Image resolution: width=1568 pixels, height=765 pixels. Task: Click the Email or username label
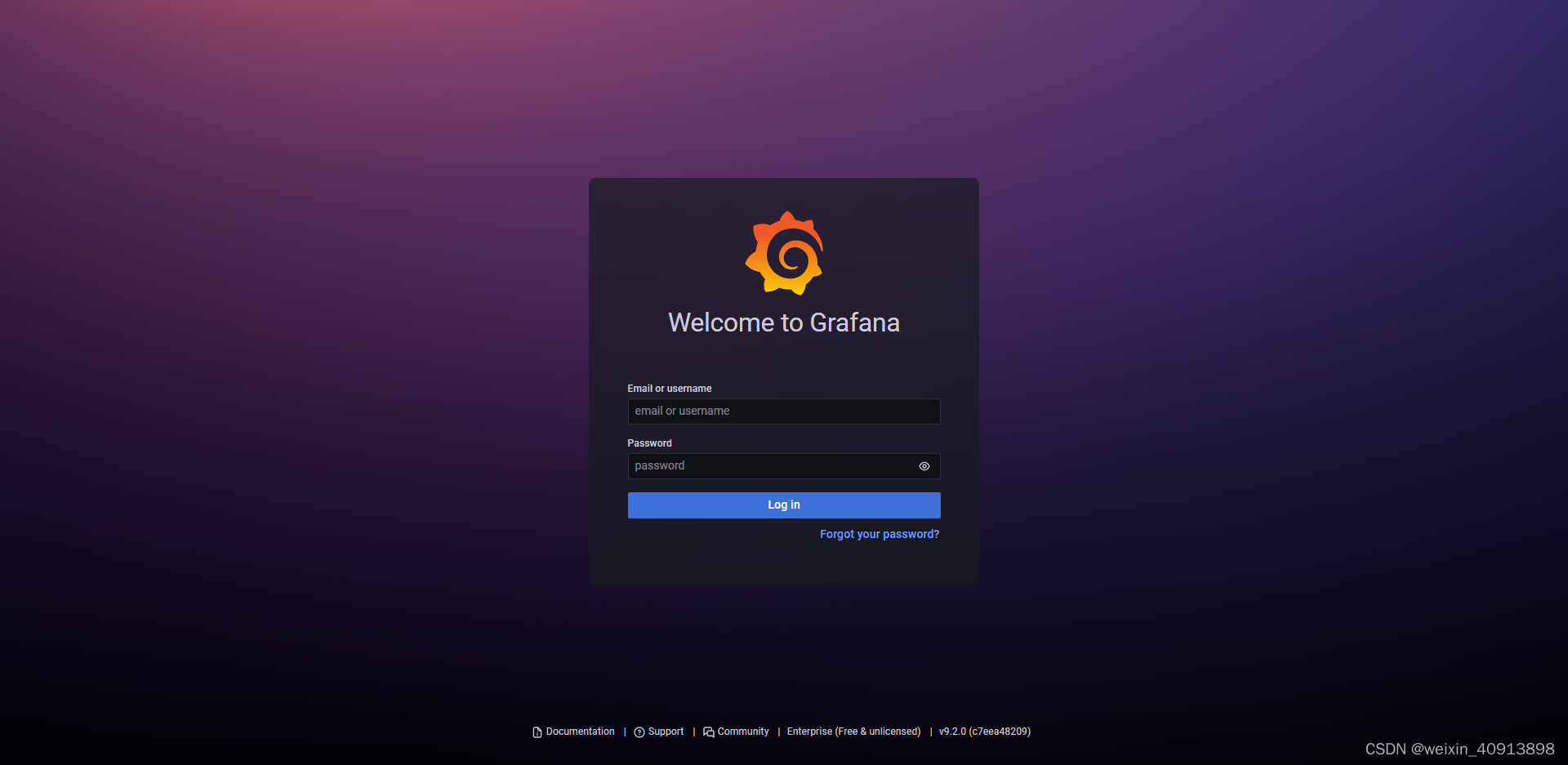670,389
